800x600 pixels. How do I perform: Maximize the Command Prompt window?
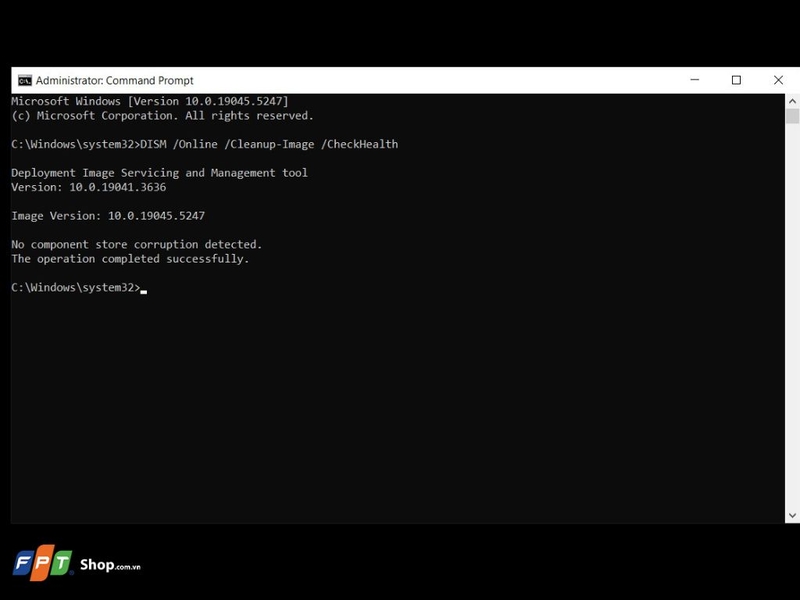click(x=735, y=79)
